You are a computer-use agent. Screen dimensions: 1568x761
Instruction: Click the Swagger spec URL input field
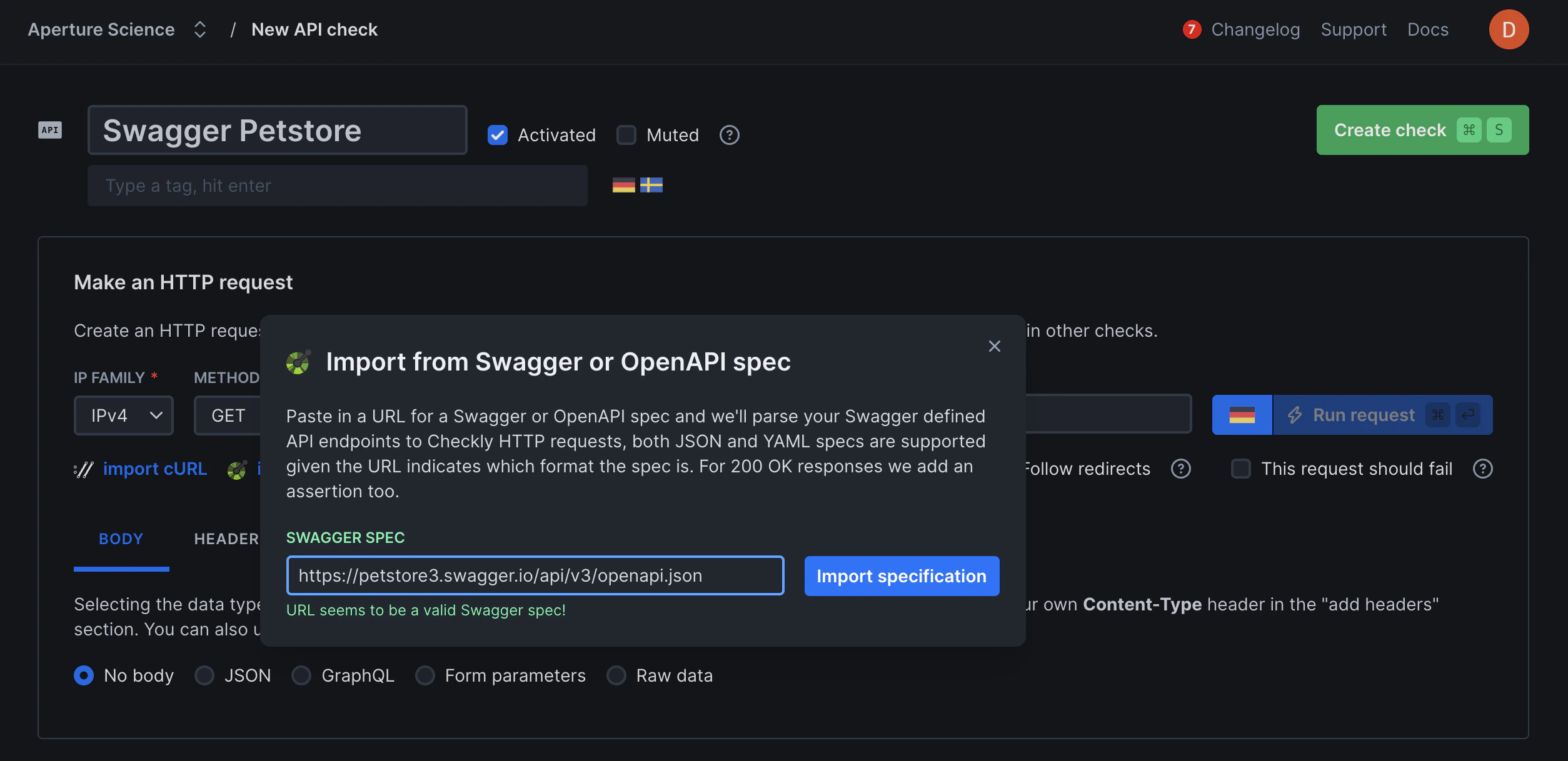click(x=534, y=575)
